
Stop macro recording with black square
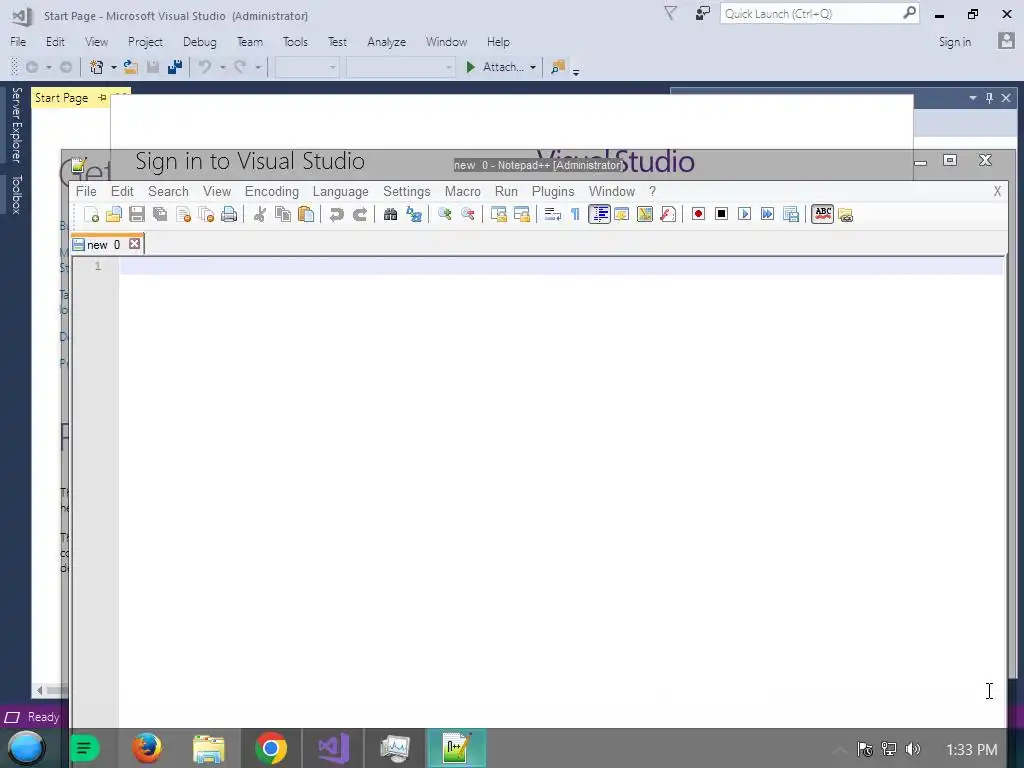[x=722, y=214]
